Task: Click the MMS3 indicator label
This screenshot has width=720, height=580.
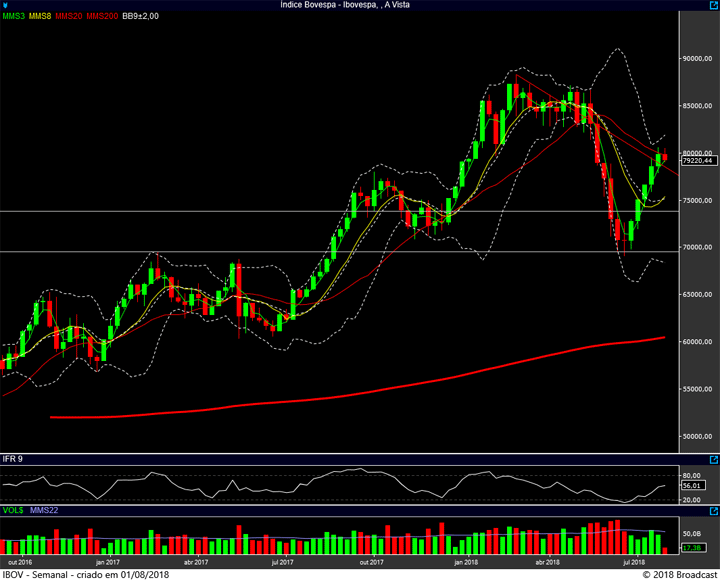Action: click(x=14, y=16)
